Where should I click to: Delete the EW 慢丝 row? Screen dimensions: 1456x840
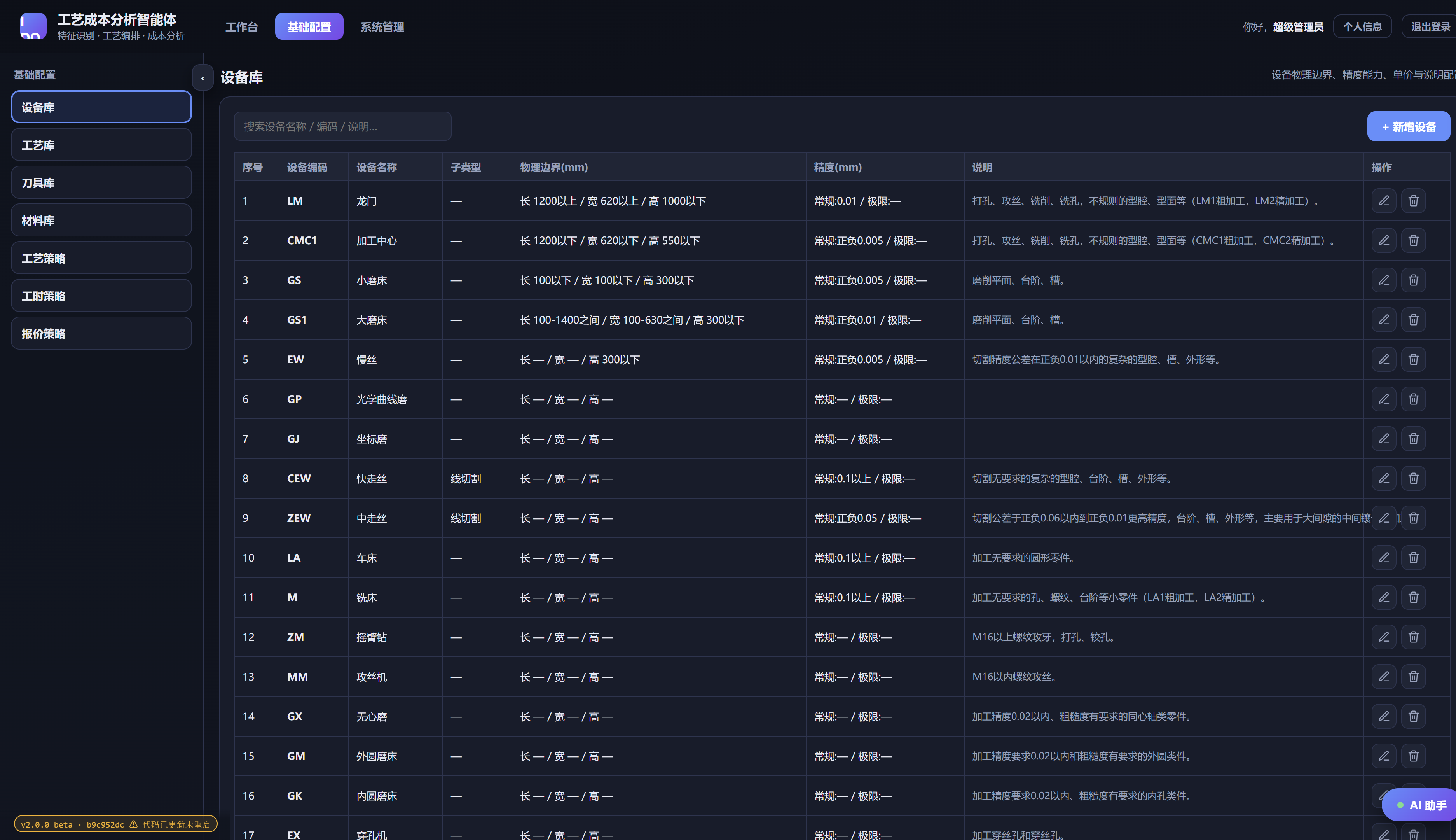[x=1413, y=359]
